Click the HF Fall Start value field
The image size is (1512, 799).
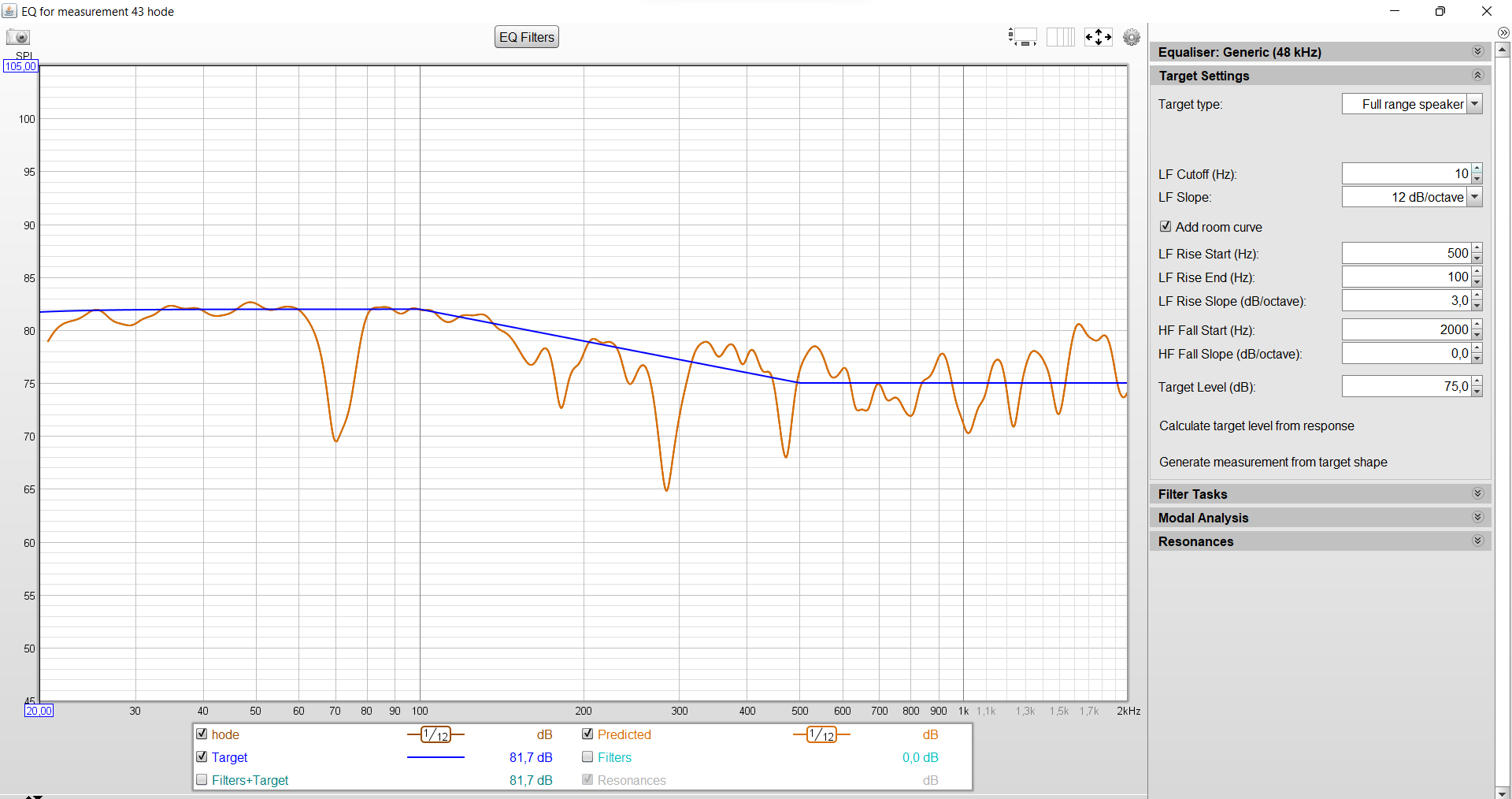point(1406,329)
